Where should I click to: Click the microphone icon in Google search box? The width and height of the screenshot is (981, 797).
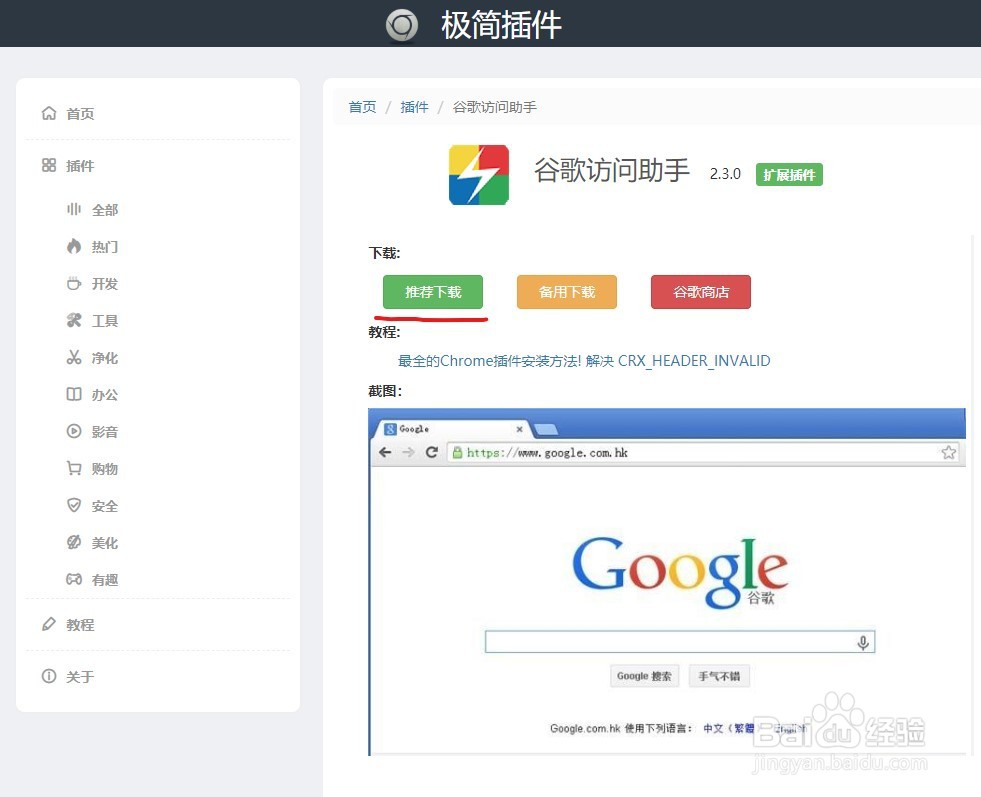(863, 642)
